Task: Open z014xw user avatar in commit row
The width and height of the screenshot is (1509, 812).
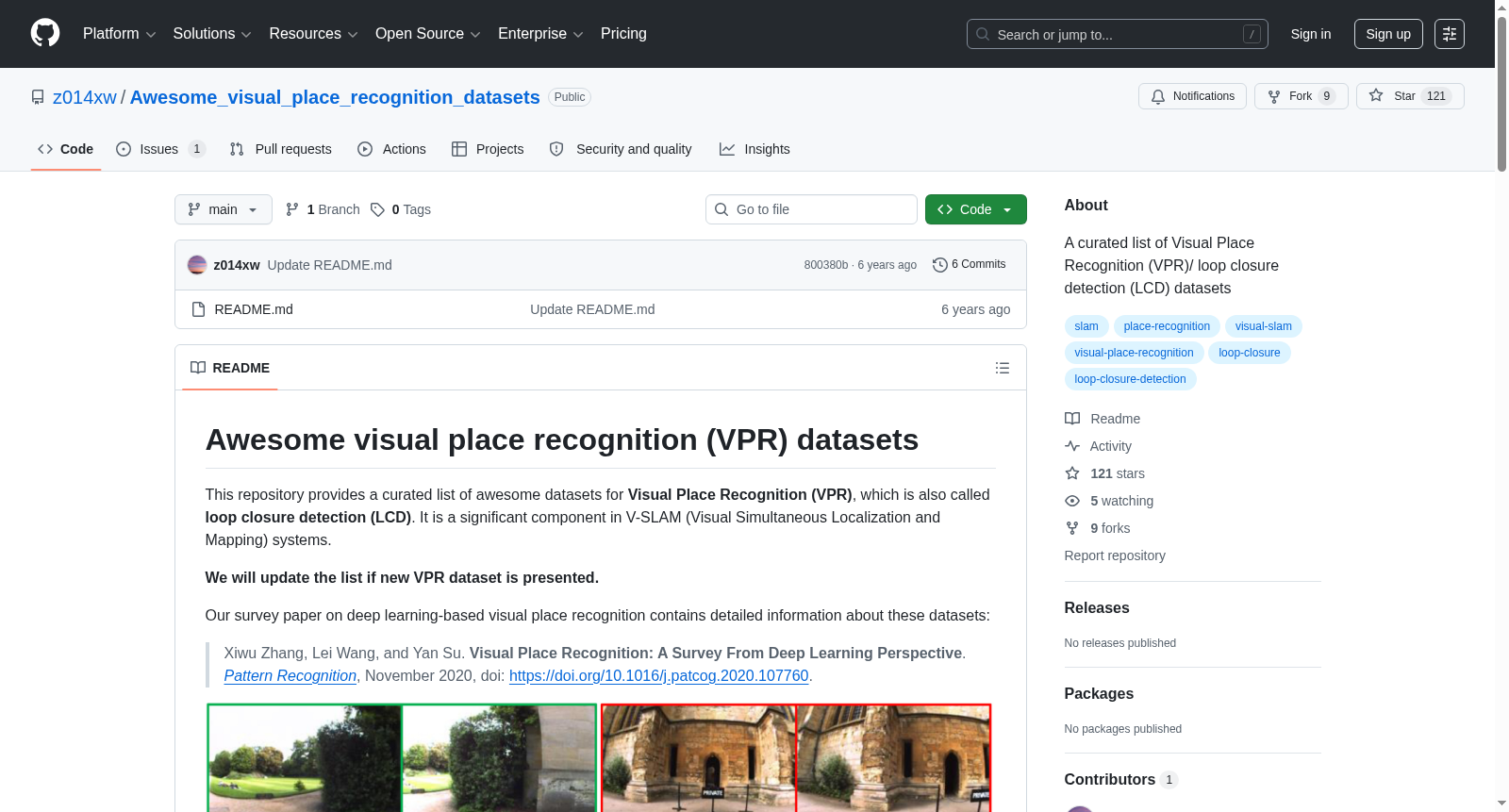Action: pyautogui.click(x=197, y=265)
